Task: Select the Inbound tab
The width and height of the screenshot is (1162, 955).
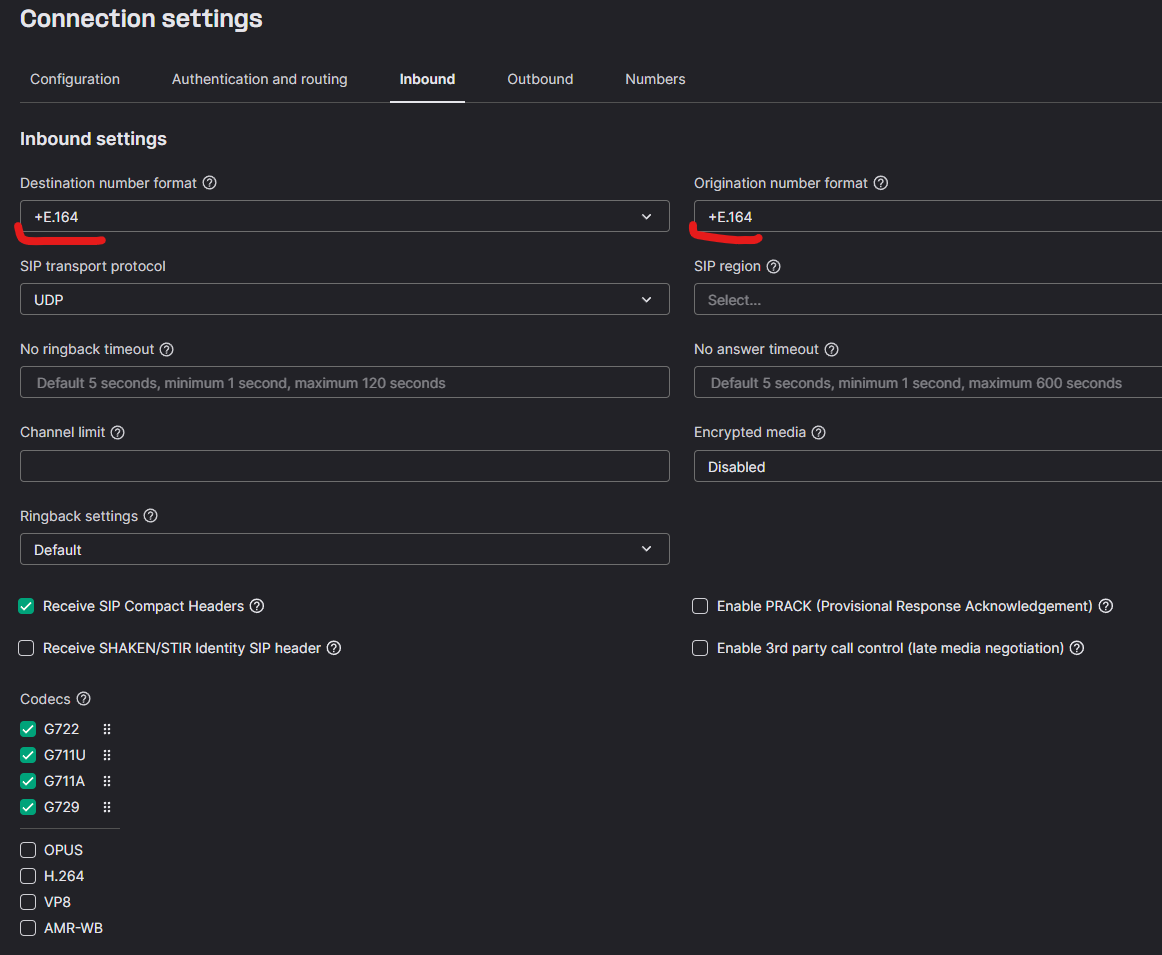Action: point(428,79)
